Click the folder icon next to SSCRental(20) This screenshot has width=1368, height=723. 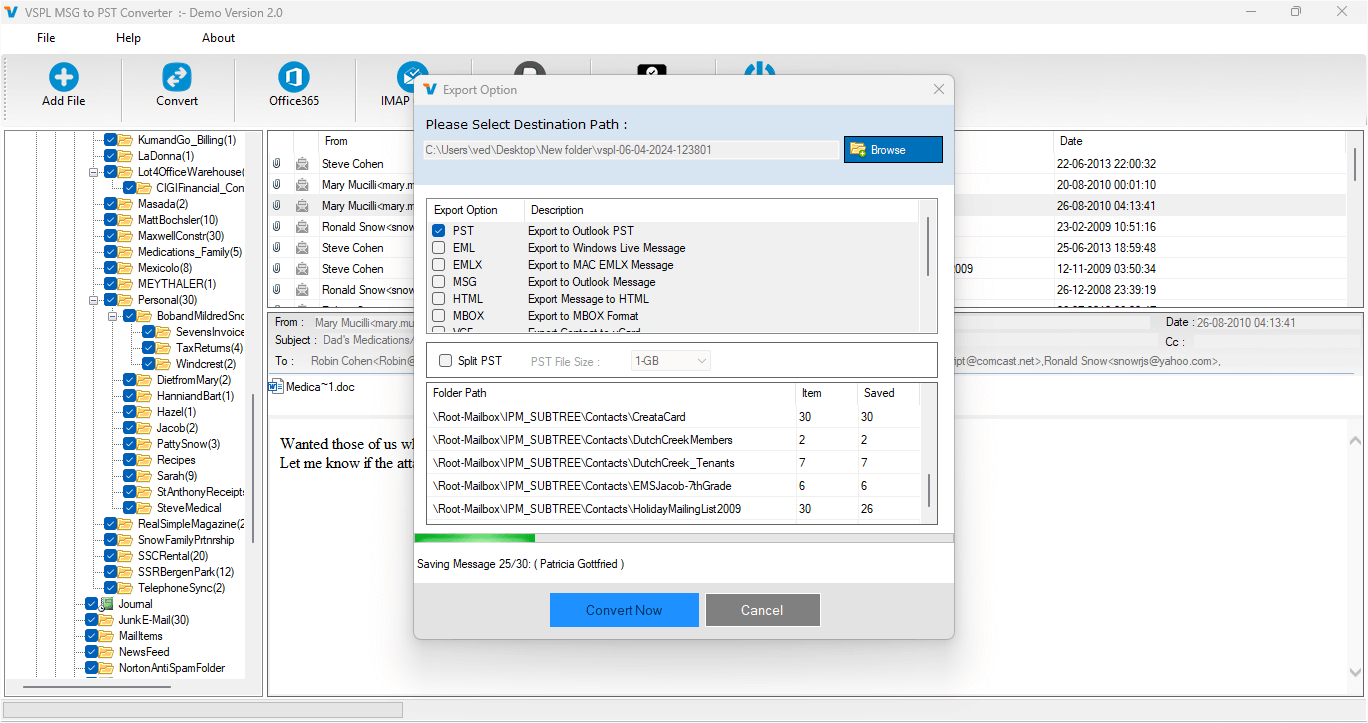126,556
